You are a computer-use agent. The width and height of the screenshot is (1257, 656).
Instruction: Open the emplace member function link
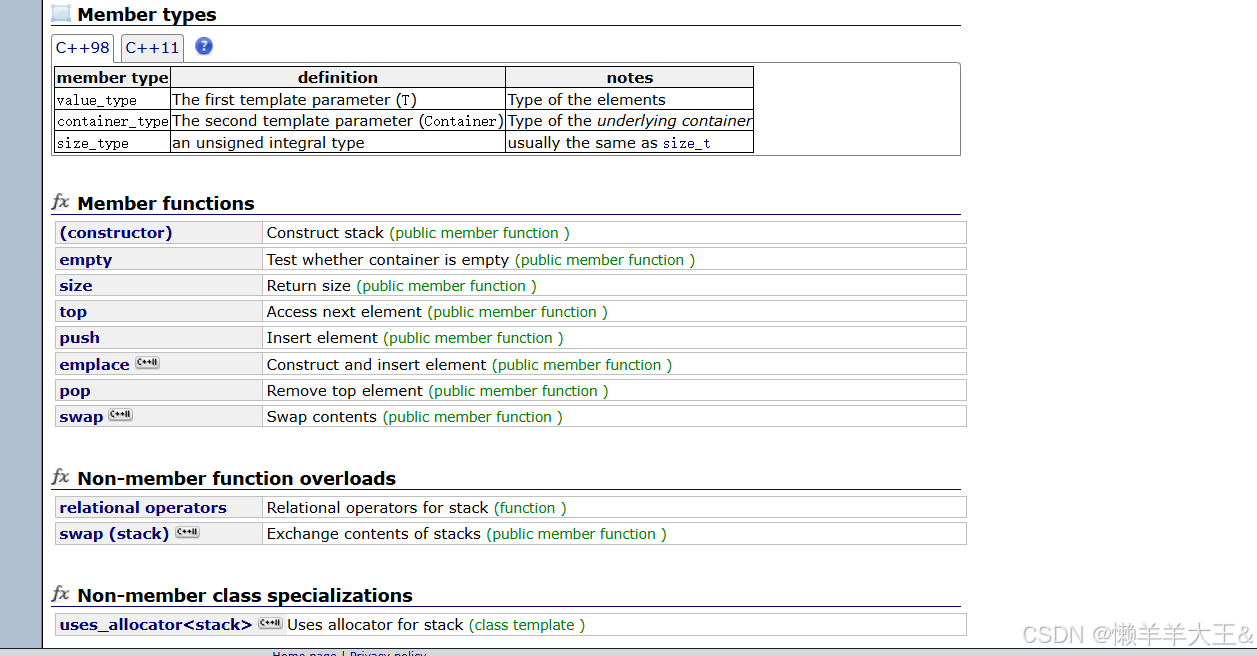94,365
